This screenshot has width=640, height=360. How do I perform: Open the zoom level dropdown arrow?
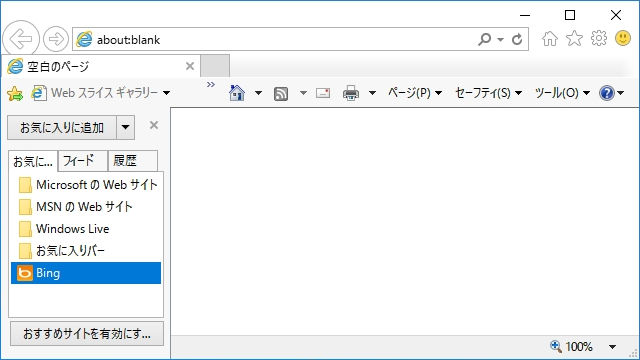pos(612,347)
